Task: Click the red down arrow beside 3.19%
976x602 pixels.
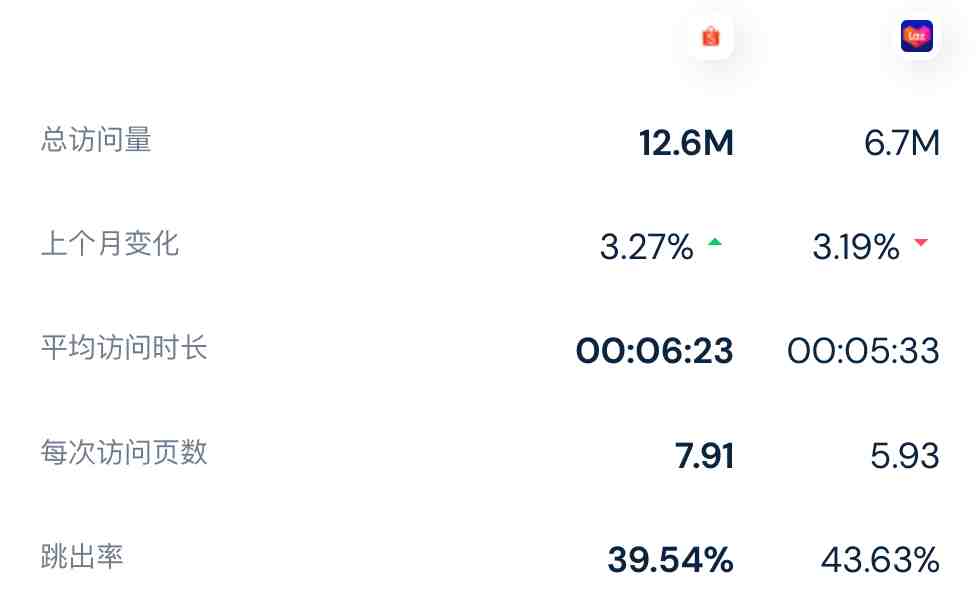Action: click(921, 242)
